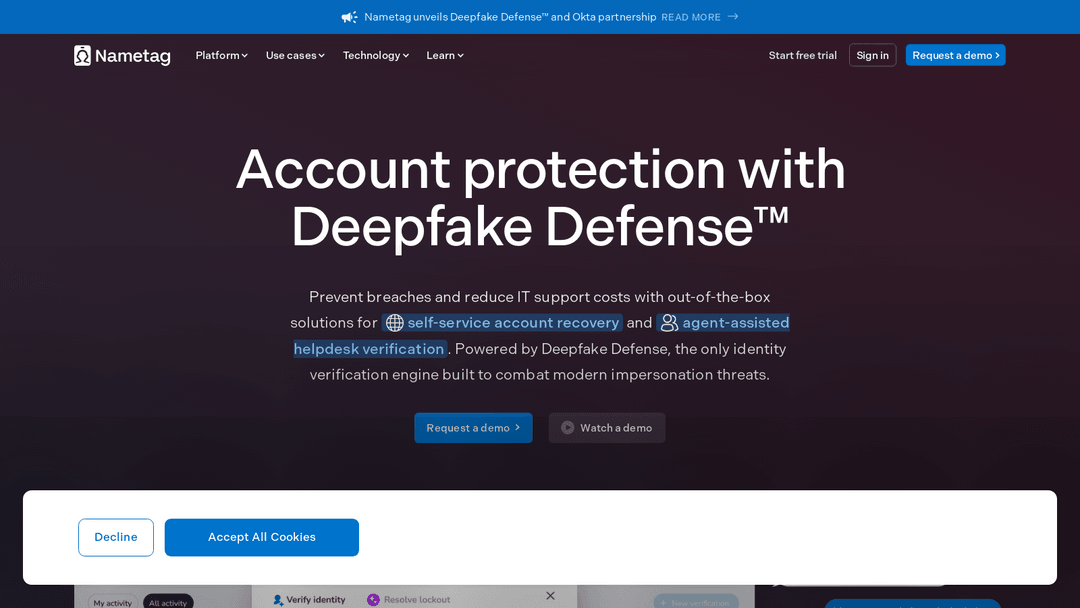This screenshot has width=1080, height=608.
Task: Click Start free trial link
Action: point(802,55)
